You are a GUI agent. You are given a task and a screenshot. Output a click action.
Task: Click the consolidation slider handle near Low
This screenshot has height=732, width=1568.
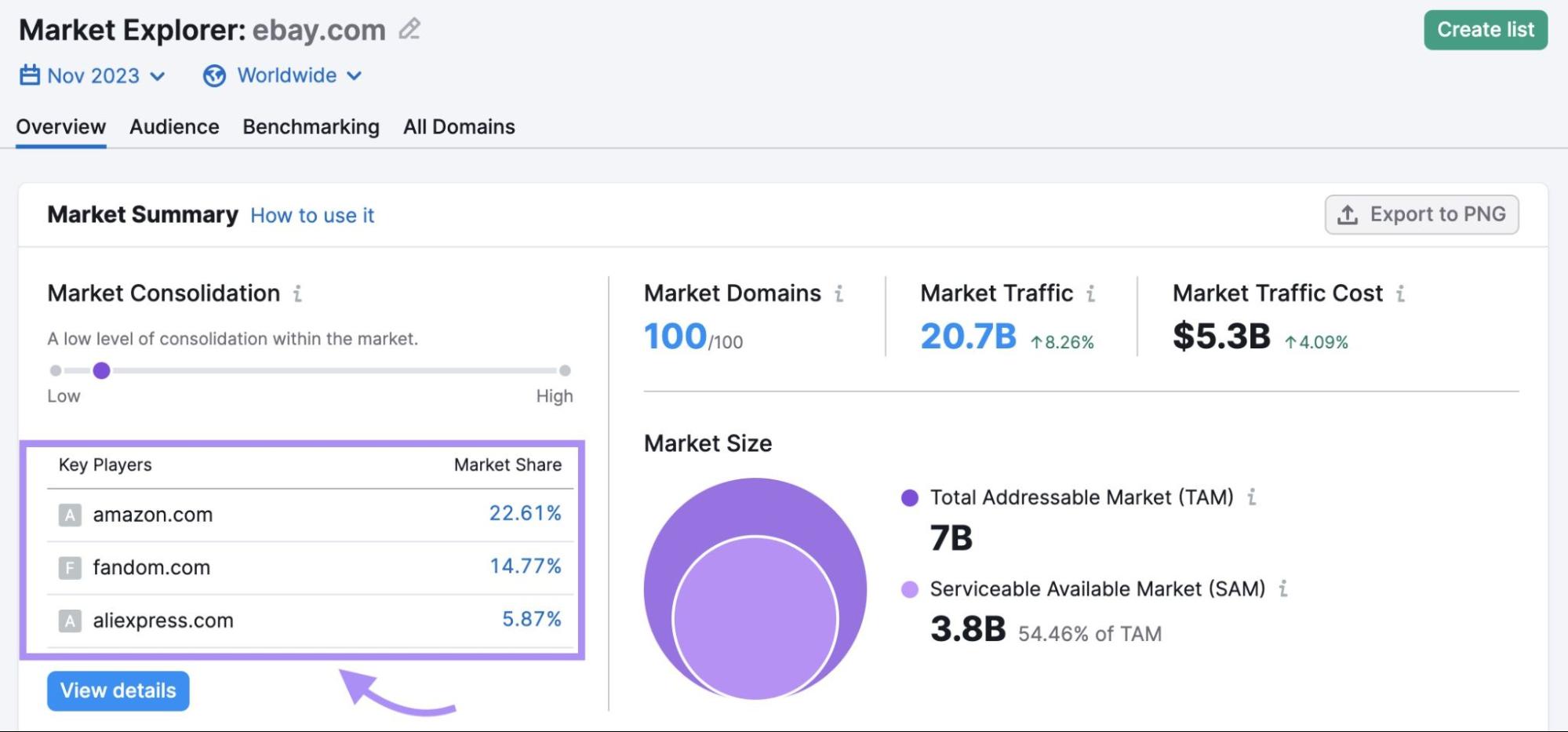pos(102,370)
